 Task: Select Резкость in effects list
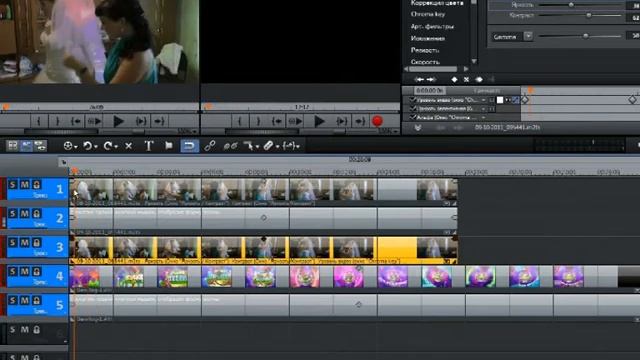tap(425, 50)
